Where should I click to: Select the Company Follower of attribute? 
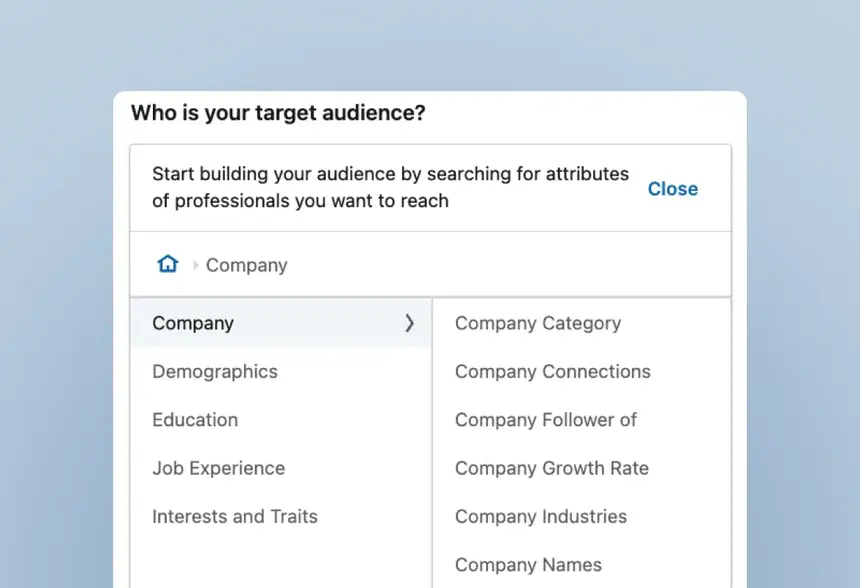coord(546,420)
